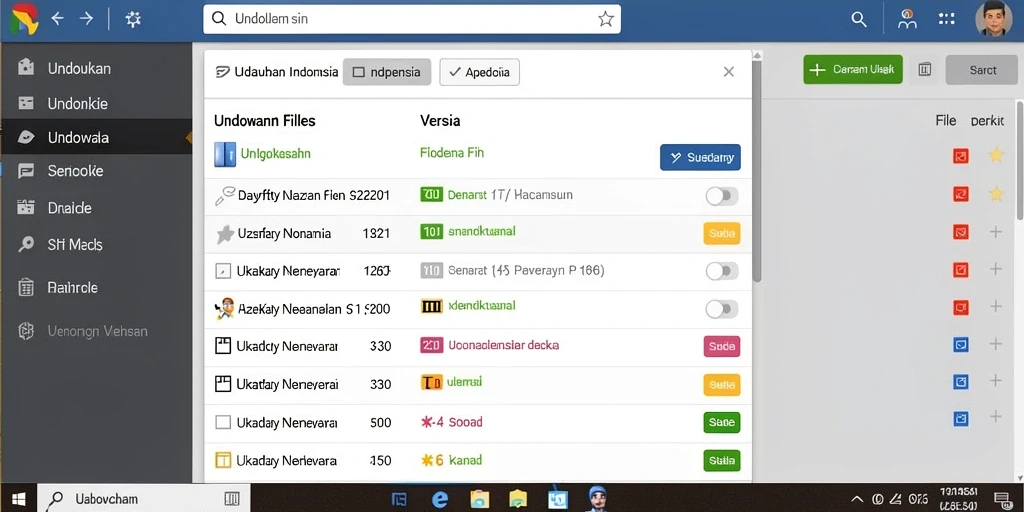
Task: Click the trash icon beside the green button
Action: 924,69
